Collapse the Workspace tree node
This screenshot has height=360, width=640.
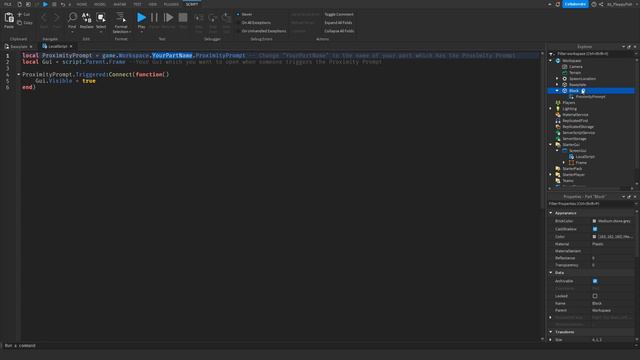[551, 60]
